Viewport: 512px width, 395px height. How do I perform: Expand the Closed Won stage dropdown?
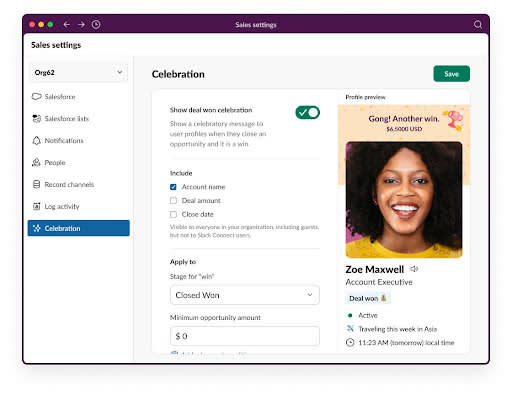245,295
